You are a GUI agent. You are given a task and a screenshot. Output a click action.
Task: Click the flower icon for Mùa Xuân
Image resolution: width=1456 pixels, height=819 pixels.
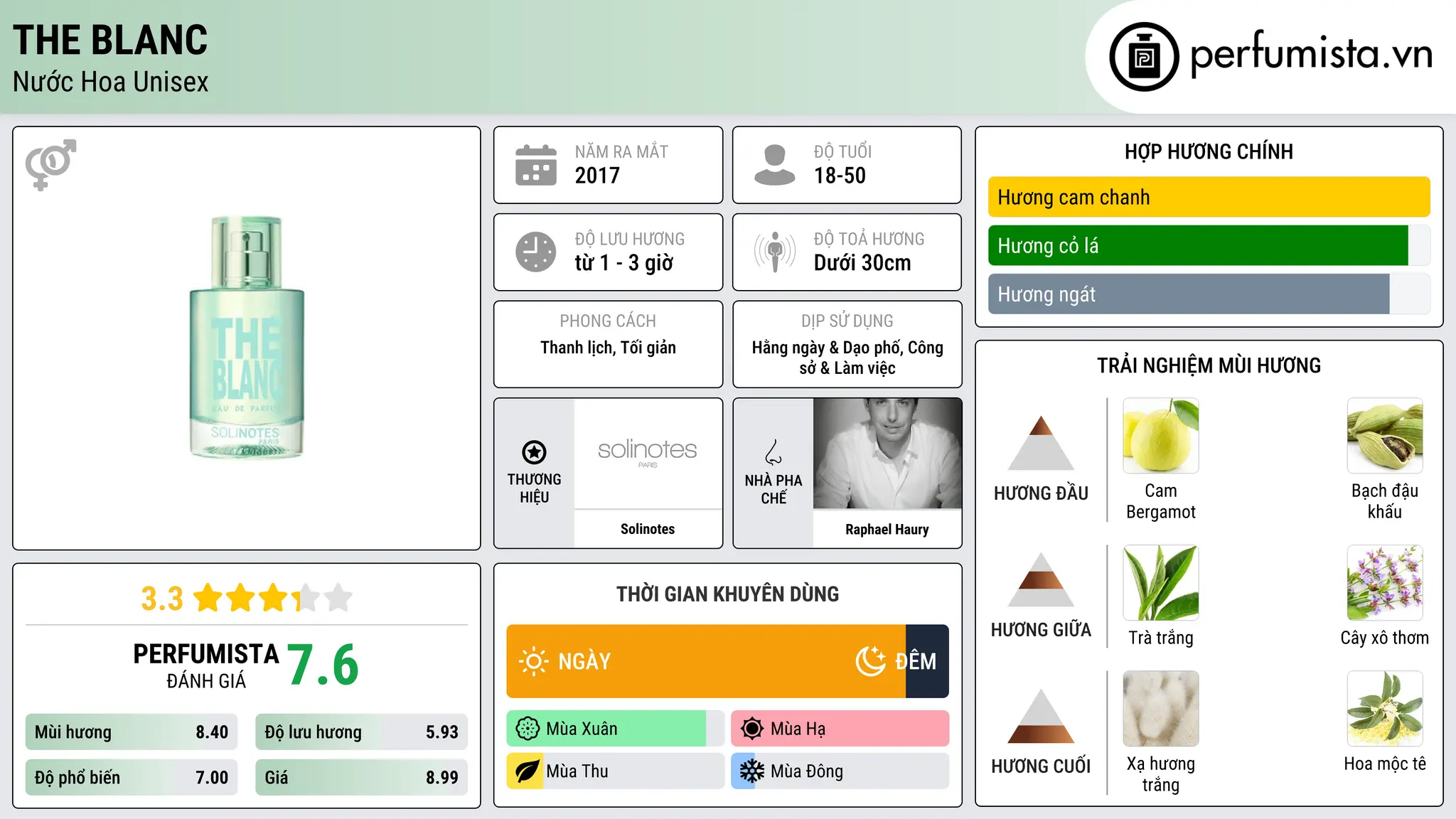(528, 729)
